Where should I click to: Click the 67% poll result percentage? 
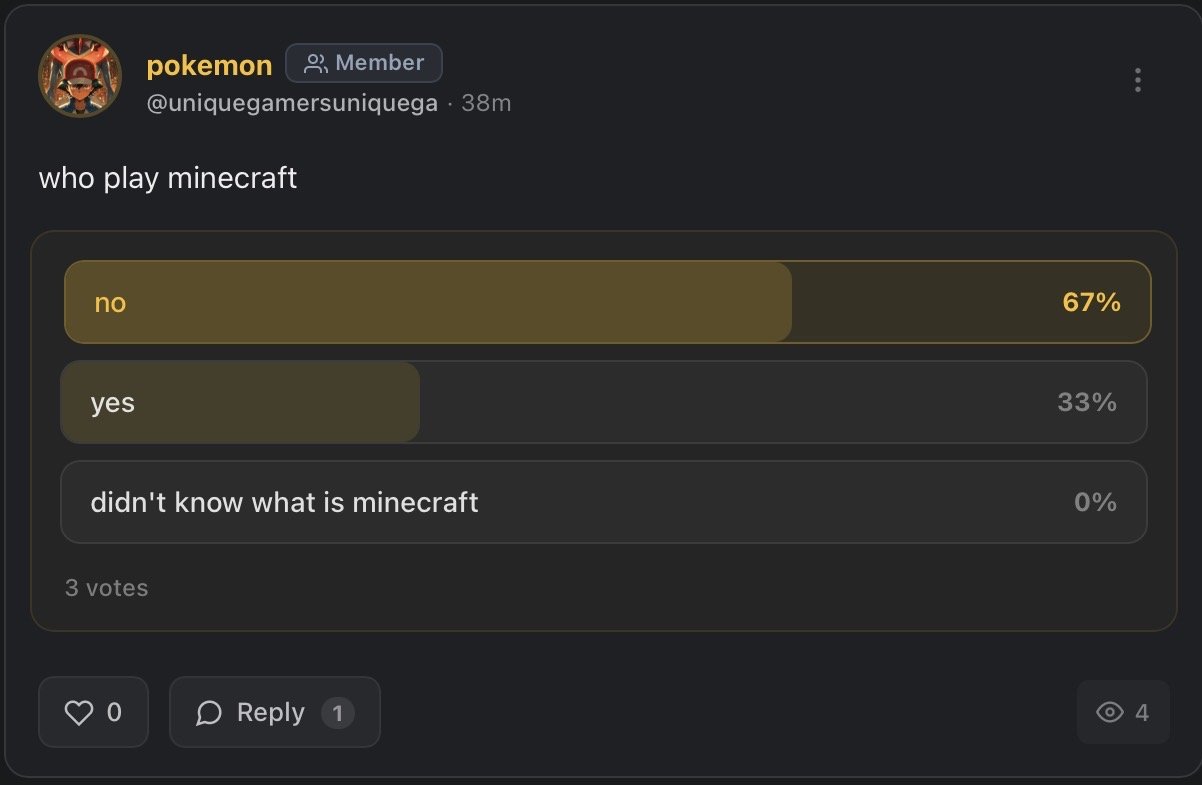1091,302
